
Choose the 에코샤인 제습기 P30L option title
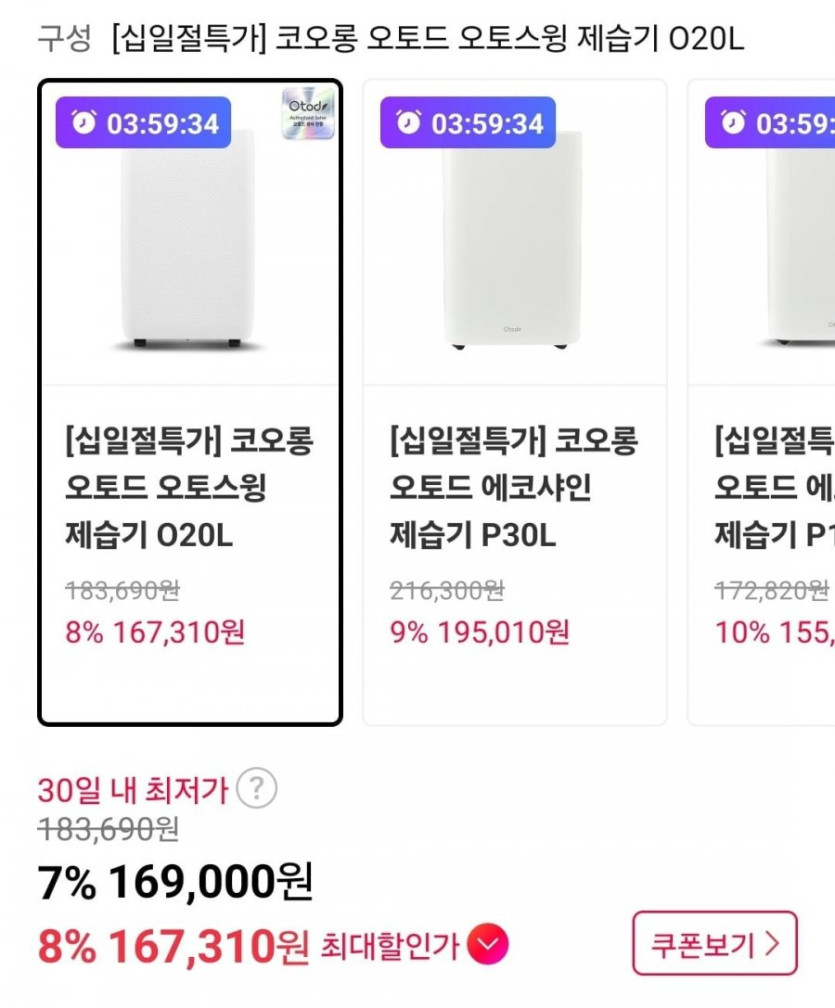(x=513, y=488)
